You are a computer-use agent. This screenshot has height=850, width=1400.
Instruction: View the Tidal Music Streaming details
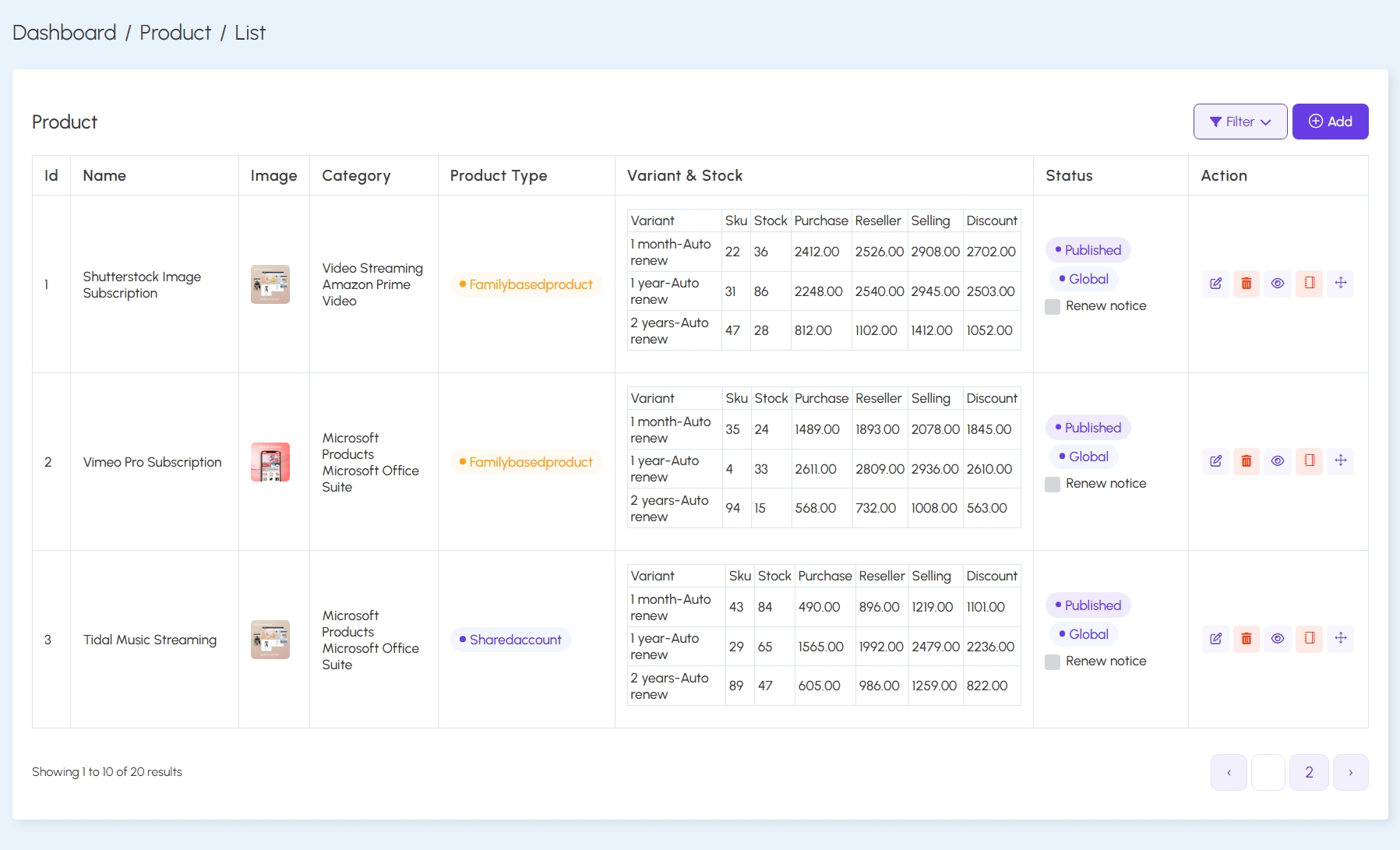(x=1278, y=639)
